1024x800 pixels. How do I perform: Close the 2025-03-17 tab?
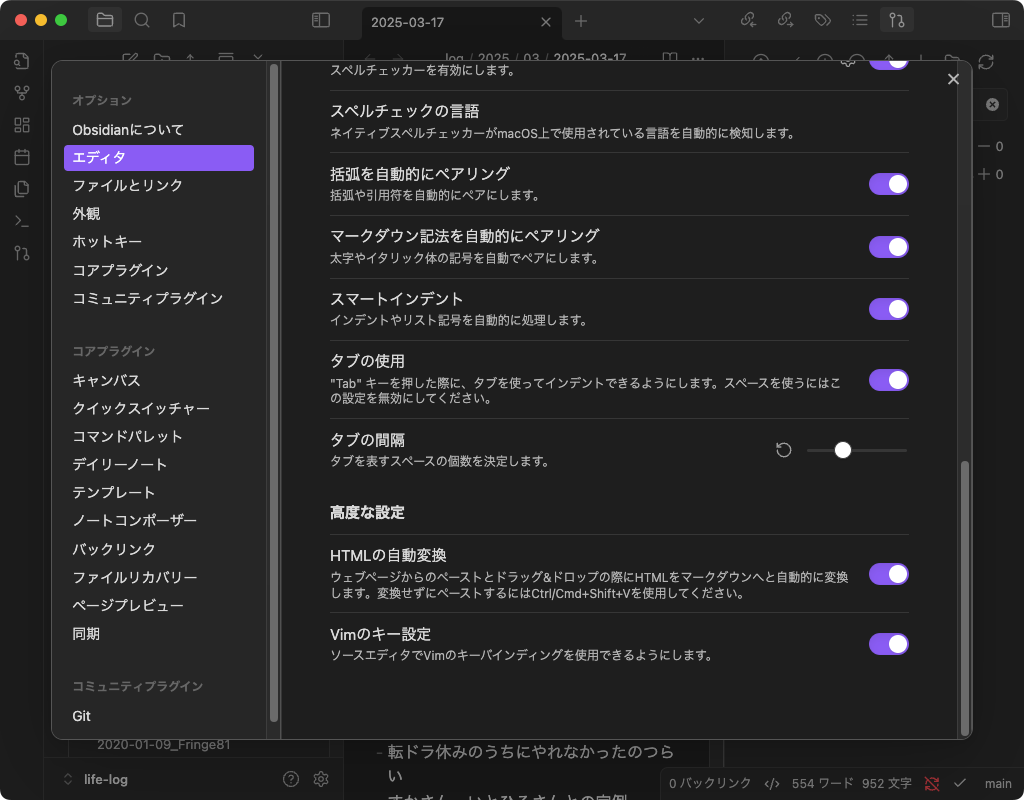(546, 22)
